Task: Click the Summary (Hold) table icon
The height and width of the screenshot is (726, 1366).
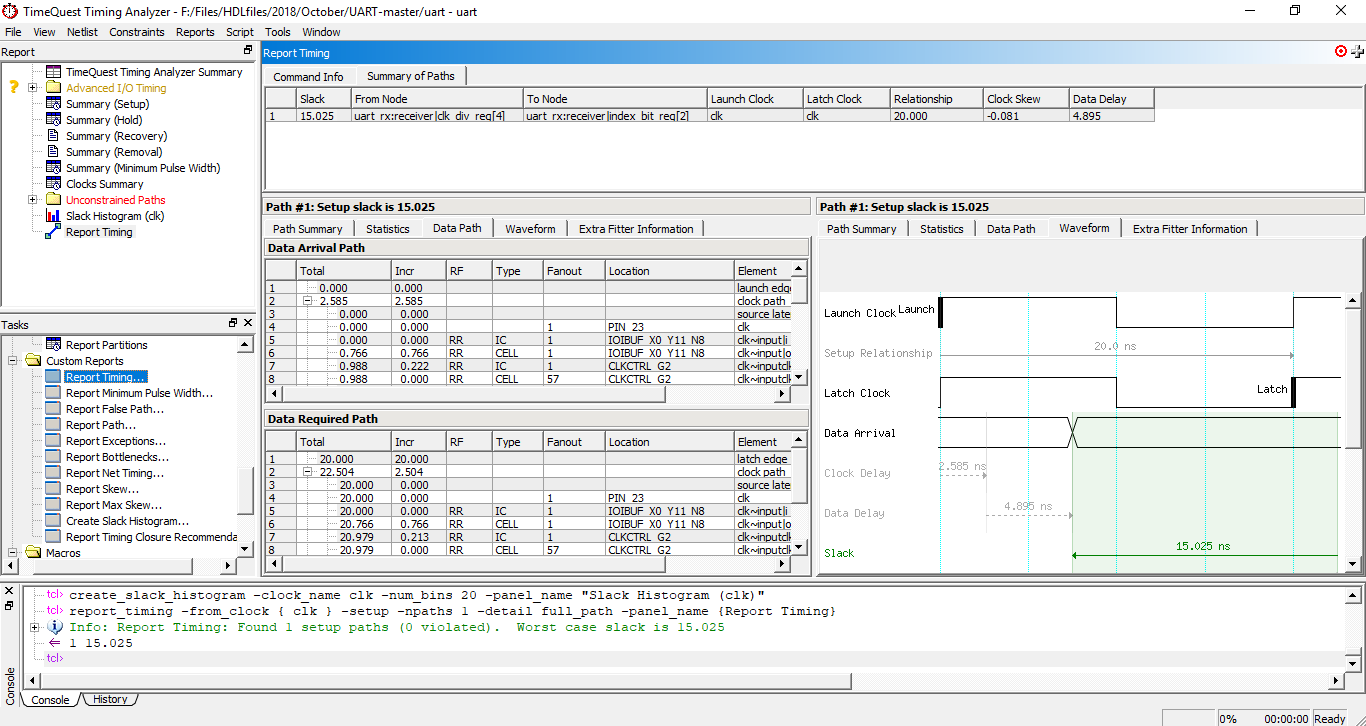Action: 53,120
